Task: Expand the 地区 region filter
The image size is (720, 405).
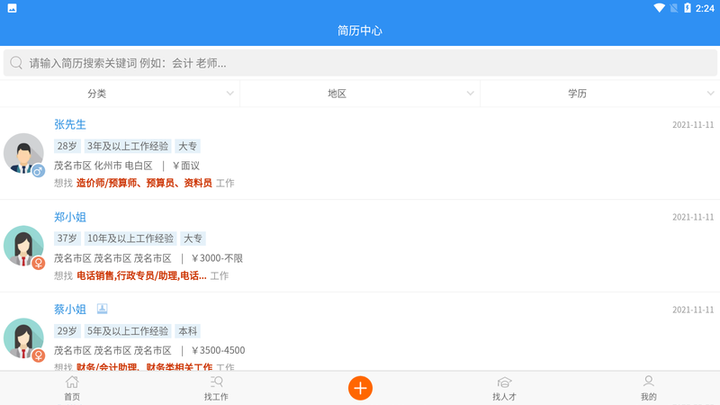Action: pos(360,93)
